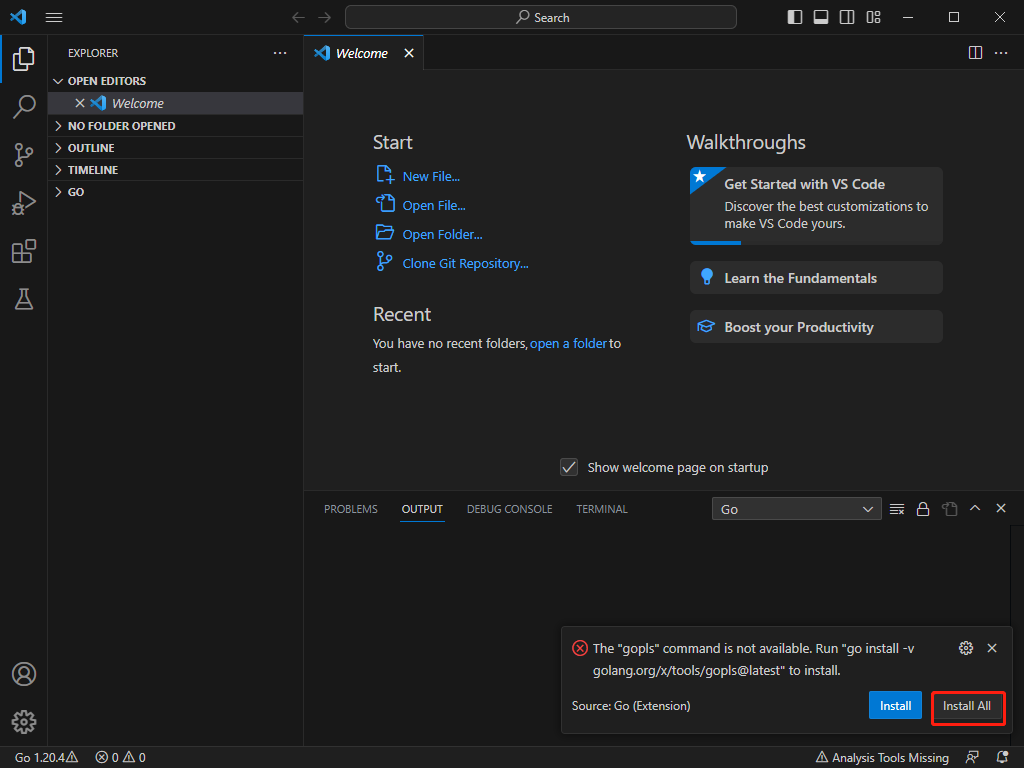Click Go 1.20.4 in status bar
The width and height of the screenshot is (1024, 768).
coord(46,758)
